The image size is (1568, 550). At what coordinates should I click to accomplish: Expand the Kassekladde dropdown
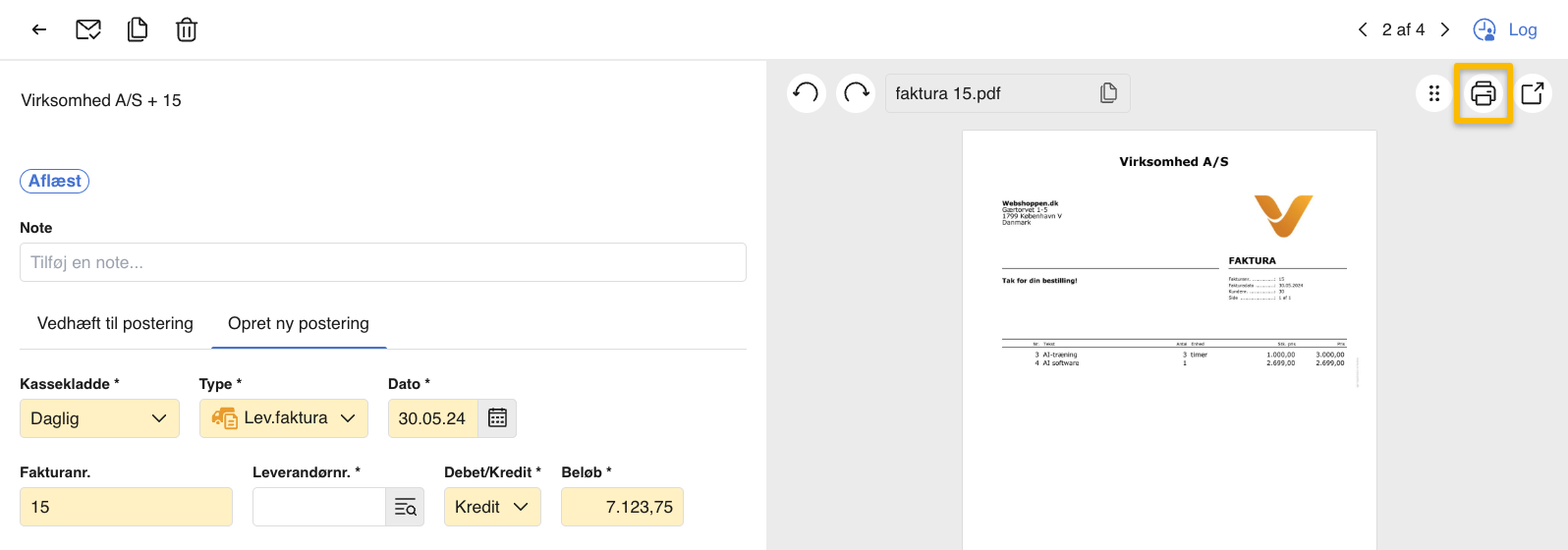99,418
